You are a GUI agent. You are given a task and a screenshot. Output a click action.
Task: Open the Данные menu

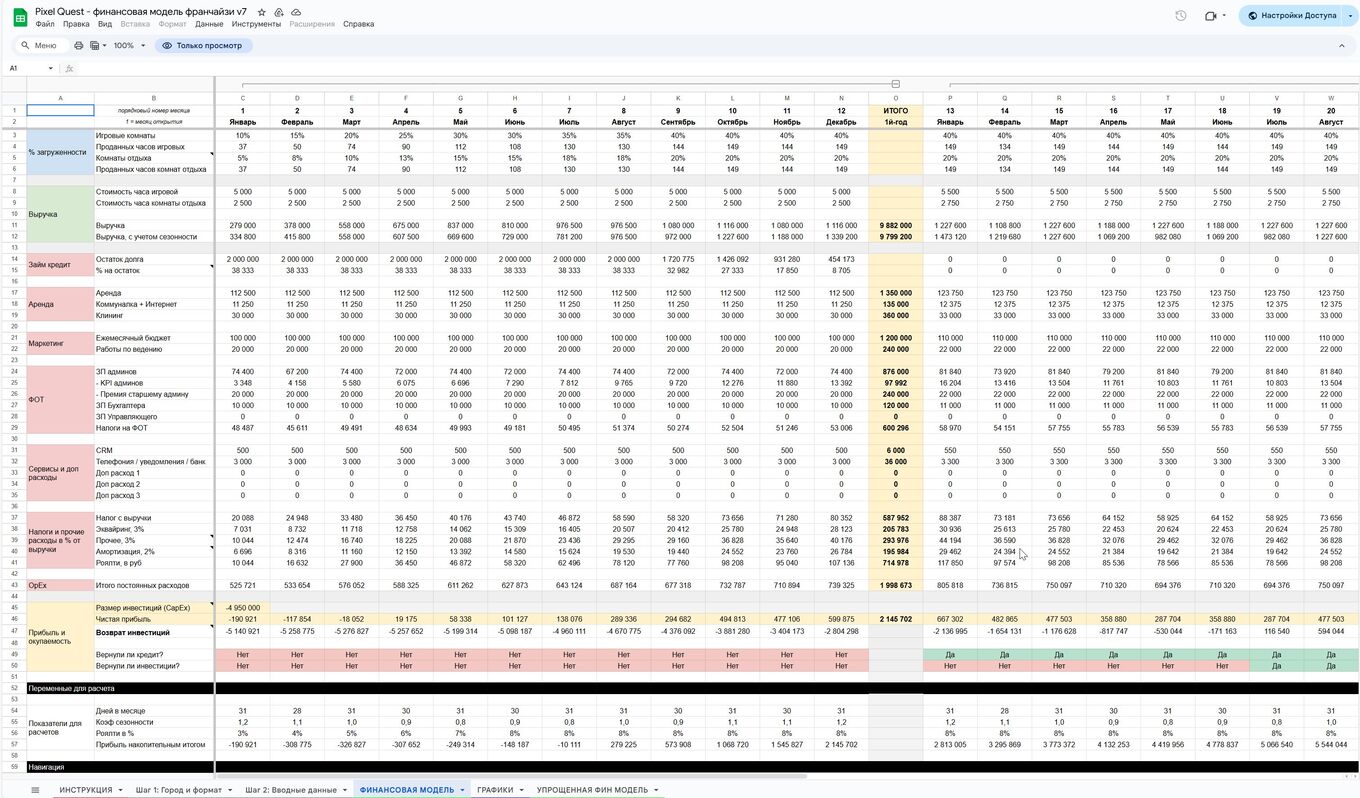209,24
